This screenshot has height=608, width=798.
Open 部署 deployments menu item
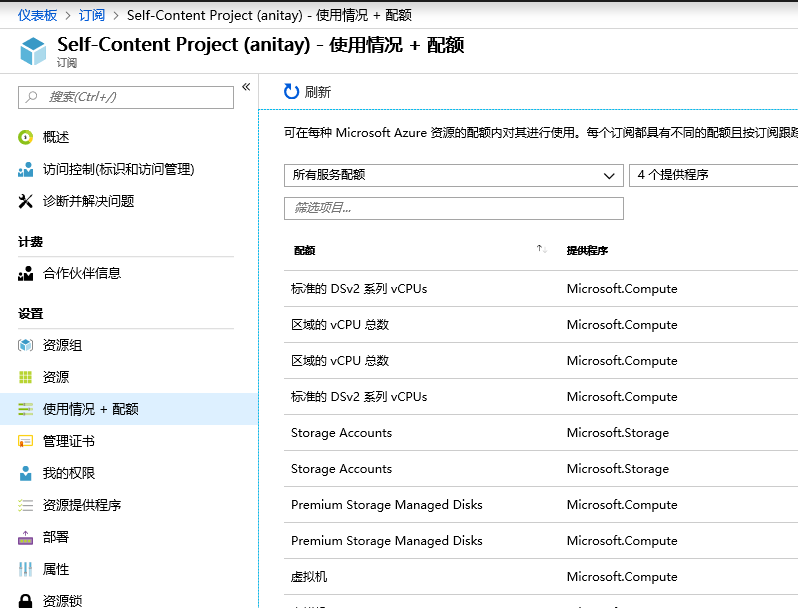(x=56, y=537)
